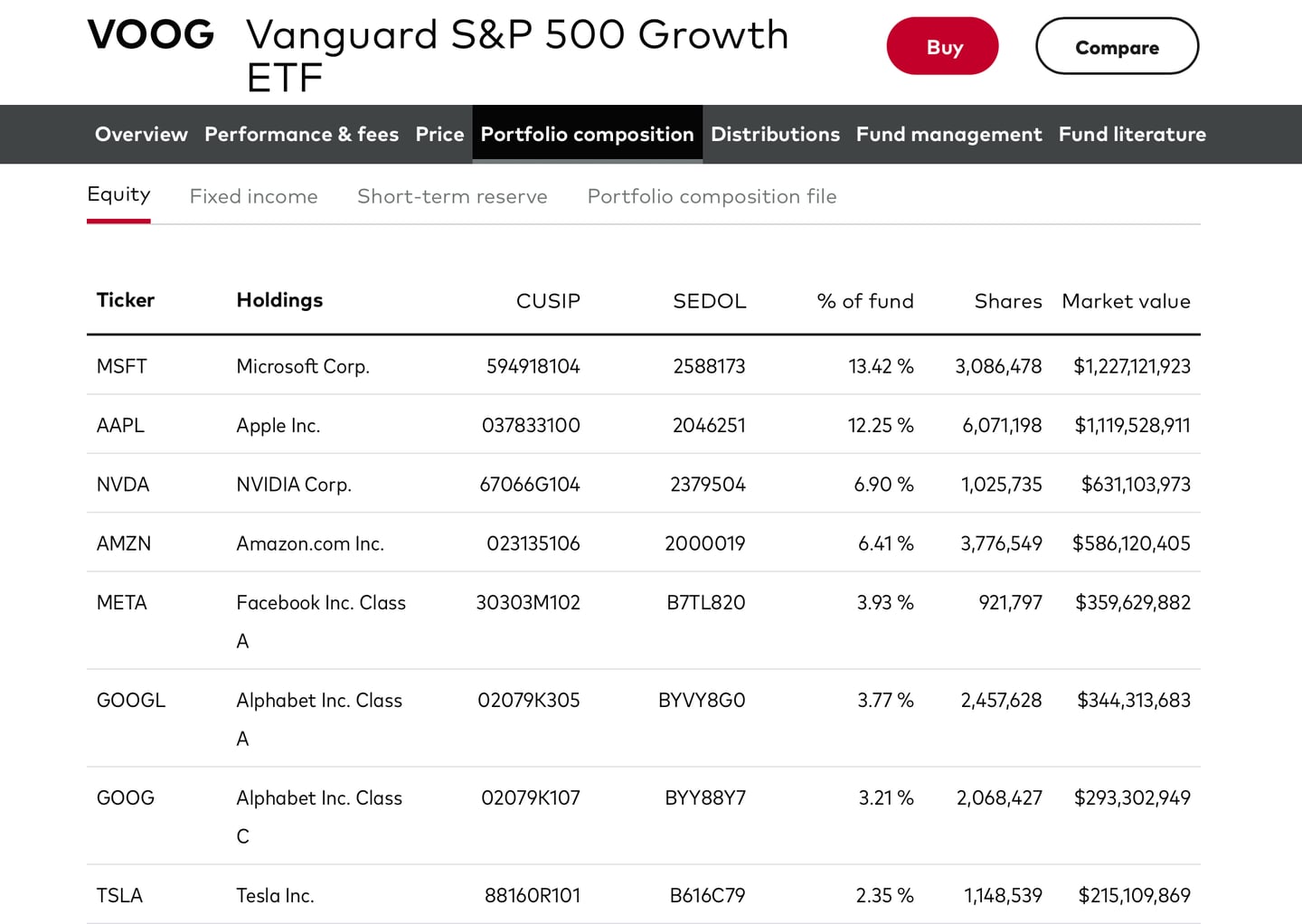Go to Fund management

click(x=948, y=134)
